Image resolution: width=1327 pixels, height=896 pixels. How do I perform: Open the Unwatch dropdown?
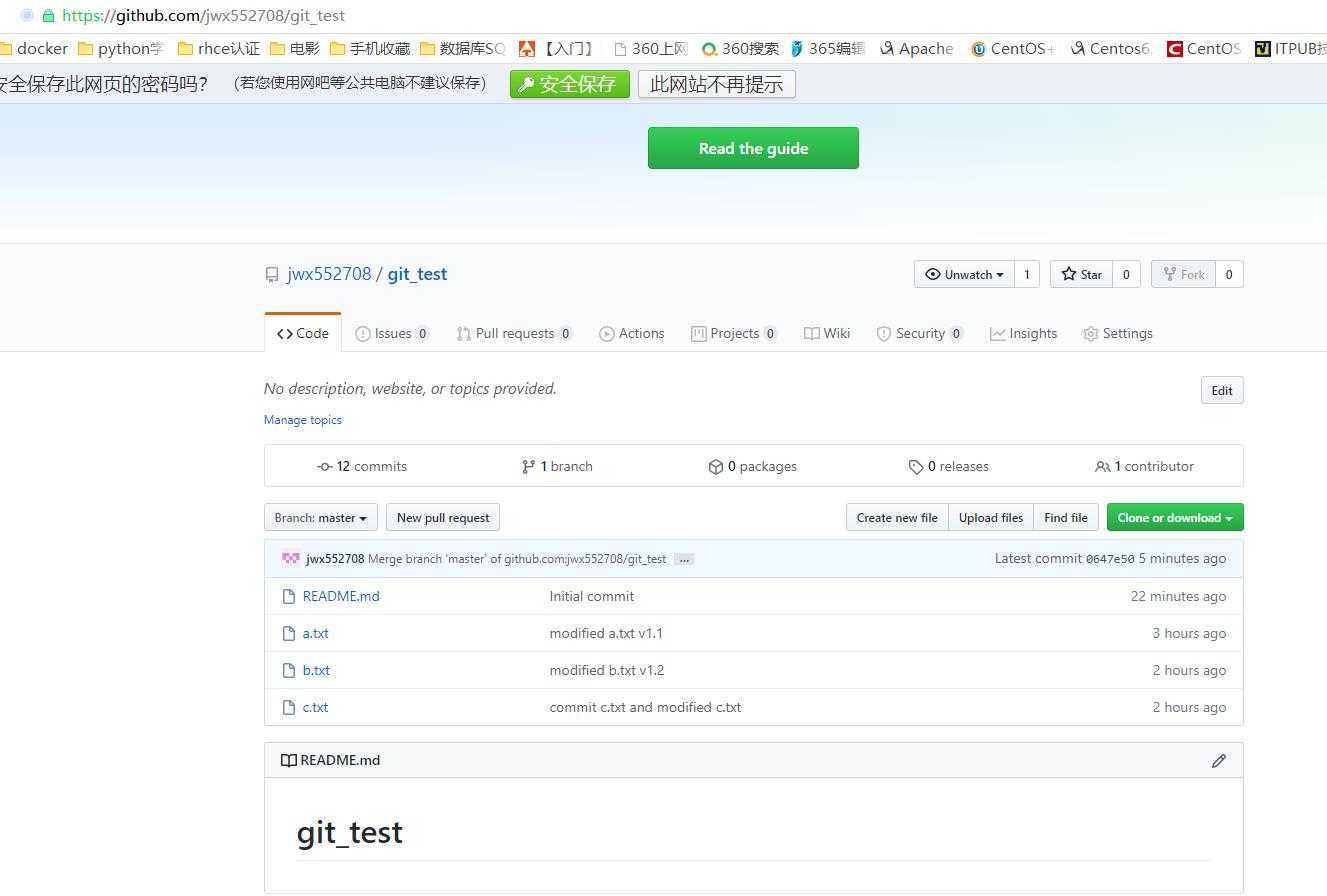point(964,274)
